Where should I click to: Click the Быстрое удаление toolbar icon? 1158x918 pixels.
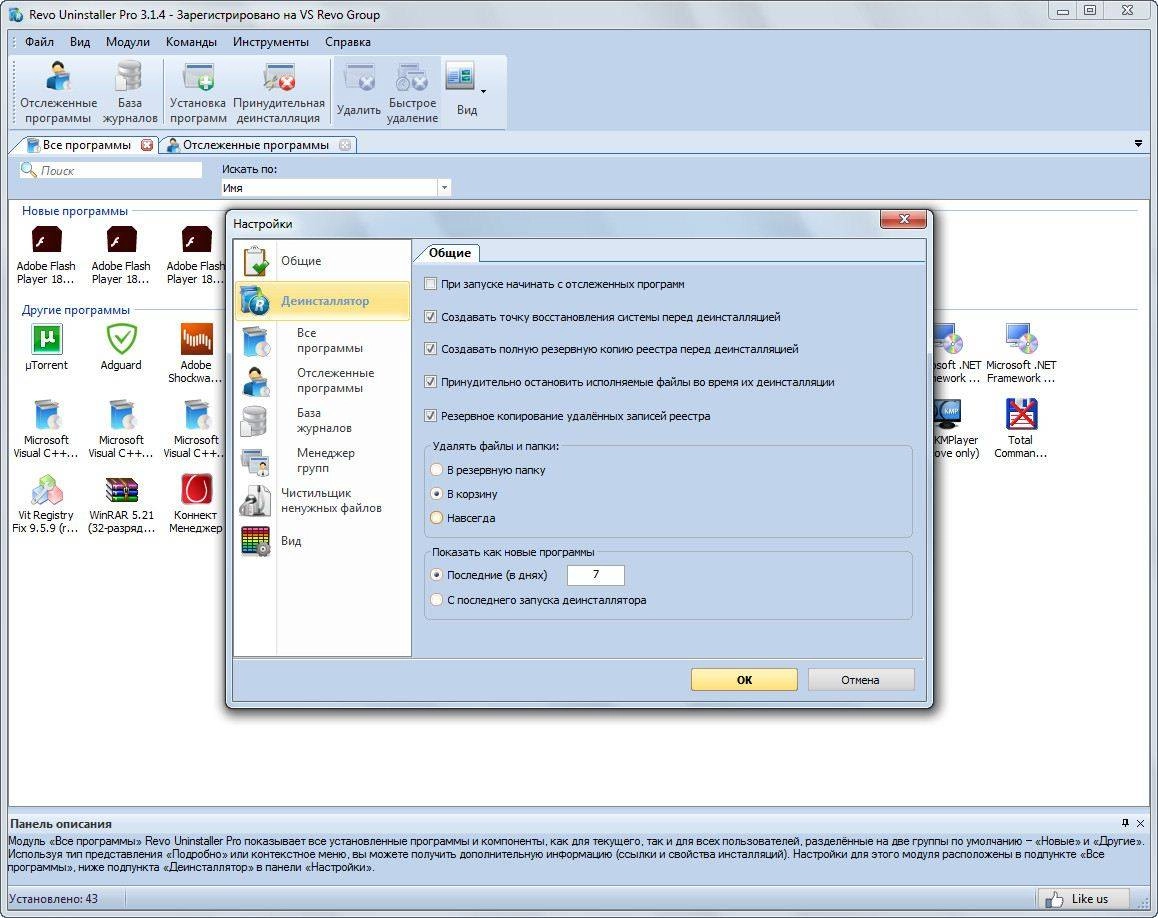(412, 92)
